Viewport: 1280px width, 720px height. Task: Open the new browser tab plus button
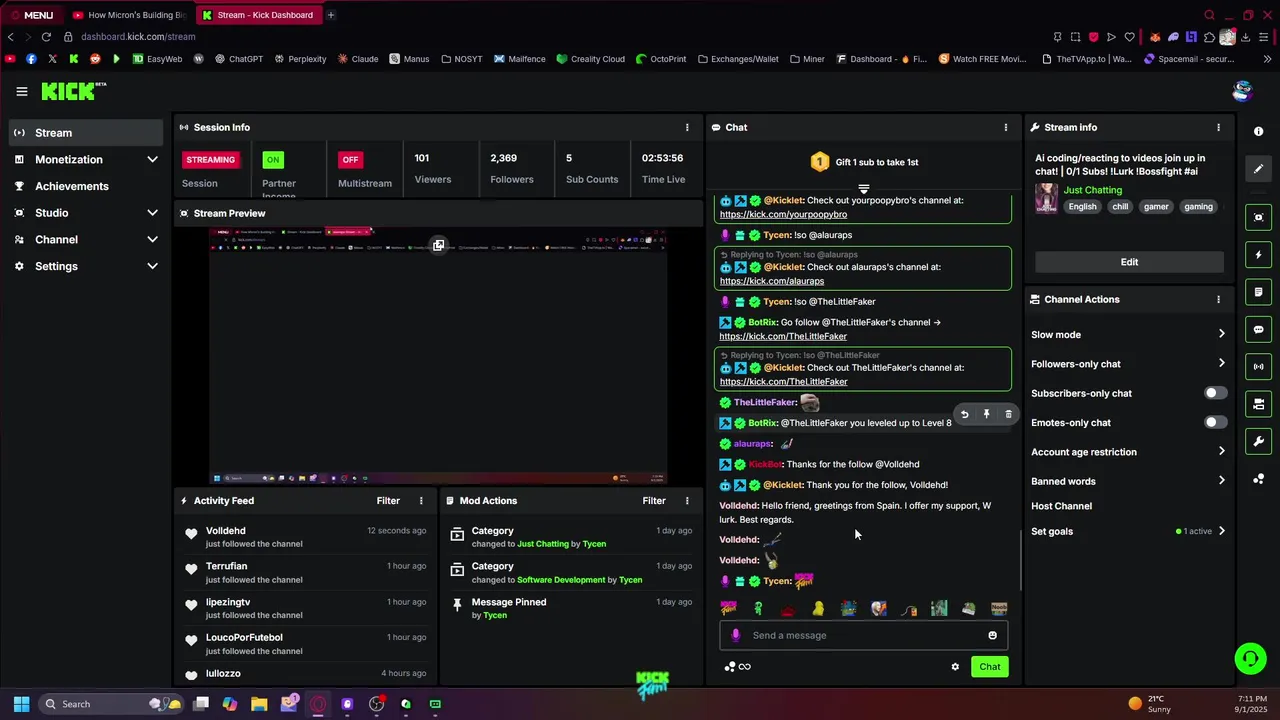(x=331, y=15)
